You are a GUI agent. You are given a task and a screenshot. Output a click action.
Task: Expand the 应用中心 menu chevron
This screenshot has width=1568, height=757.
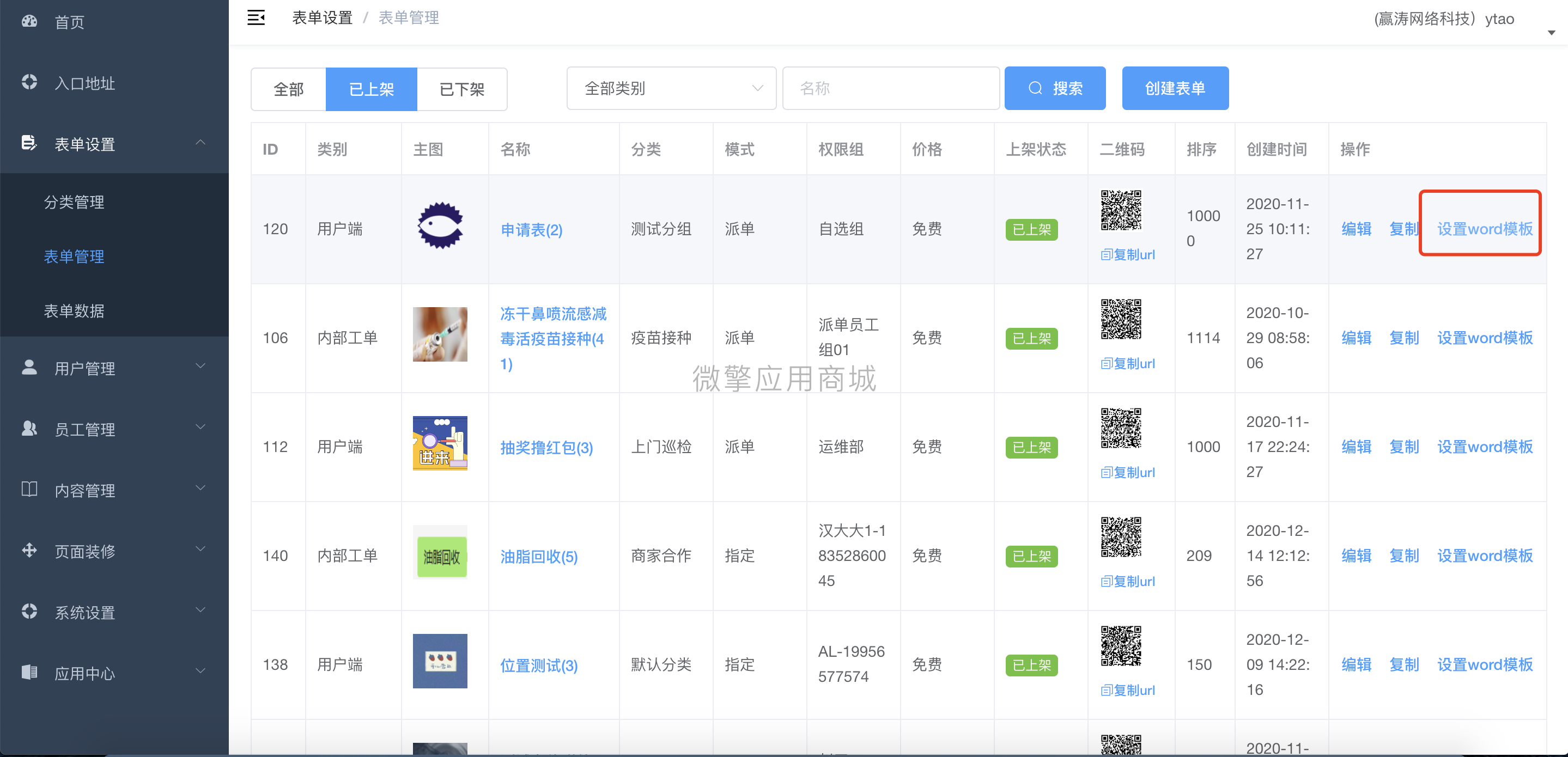pos(200,670)
